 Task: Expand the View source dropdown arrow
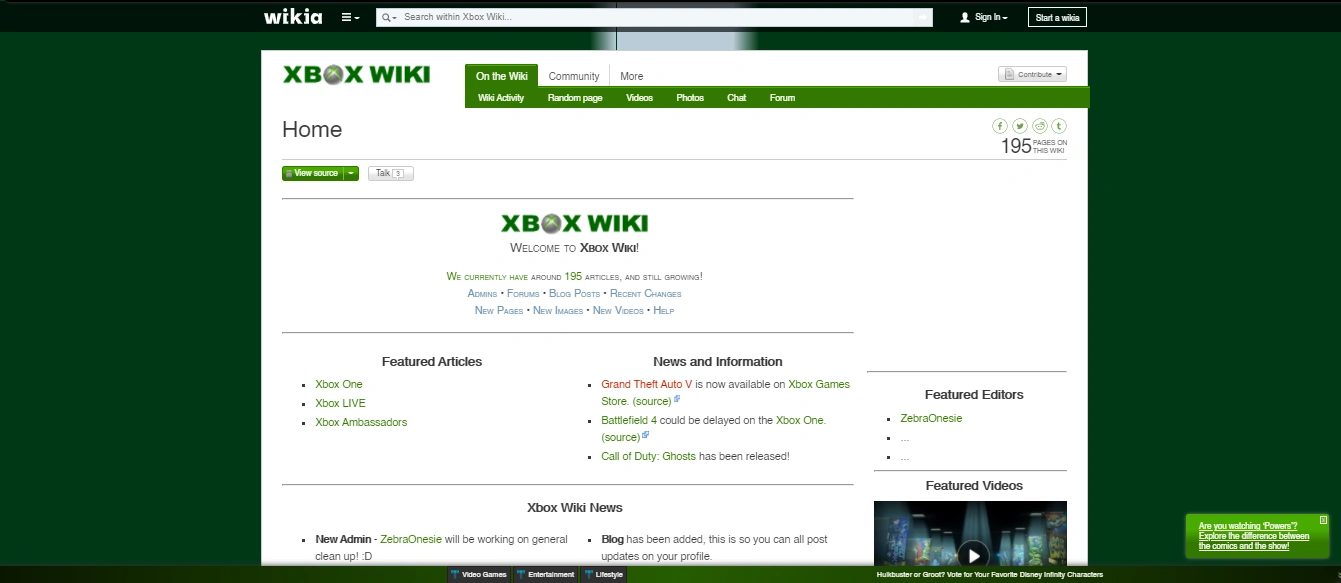[351, 173]
